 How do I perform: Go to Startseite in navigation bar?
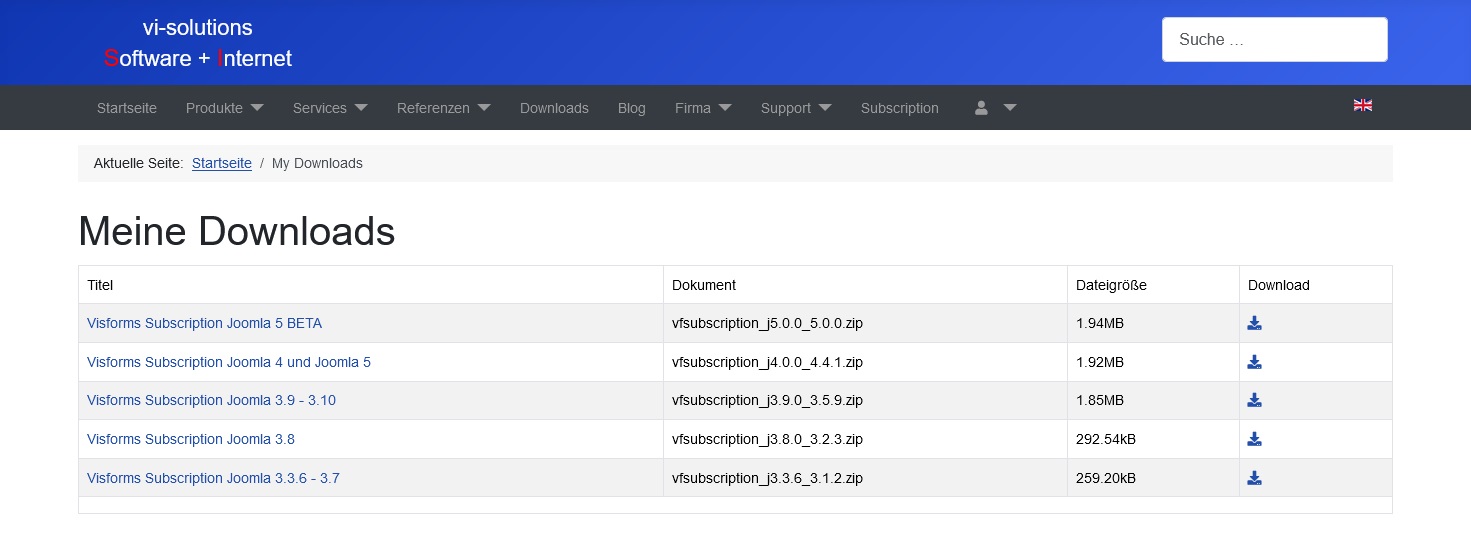(x=127, y=108)
